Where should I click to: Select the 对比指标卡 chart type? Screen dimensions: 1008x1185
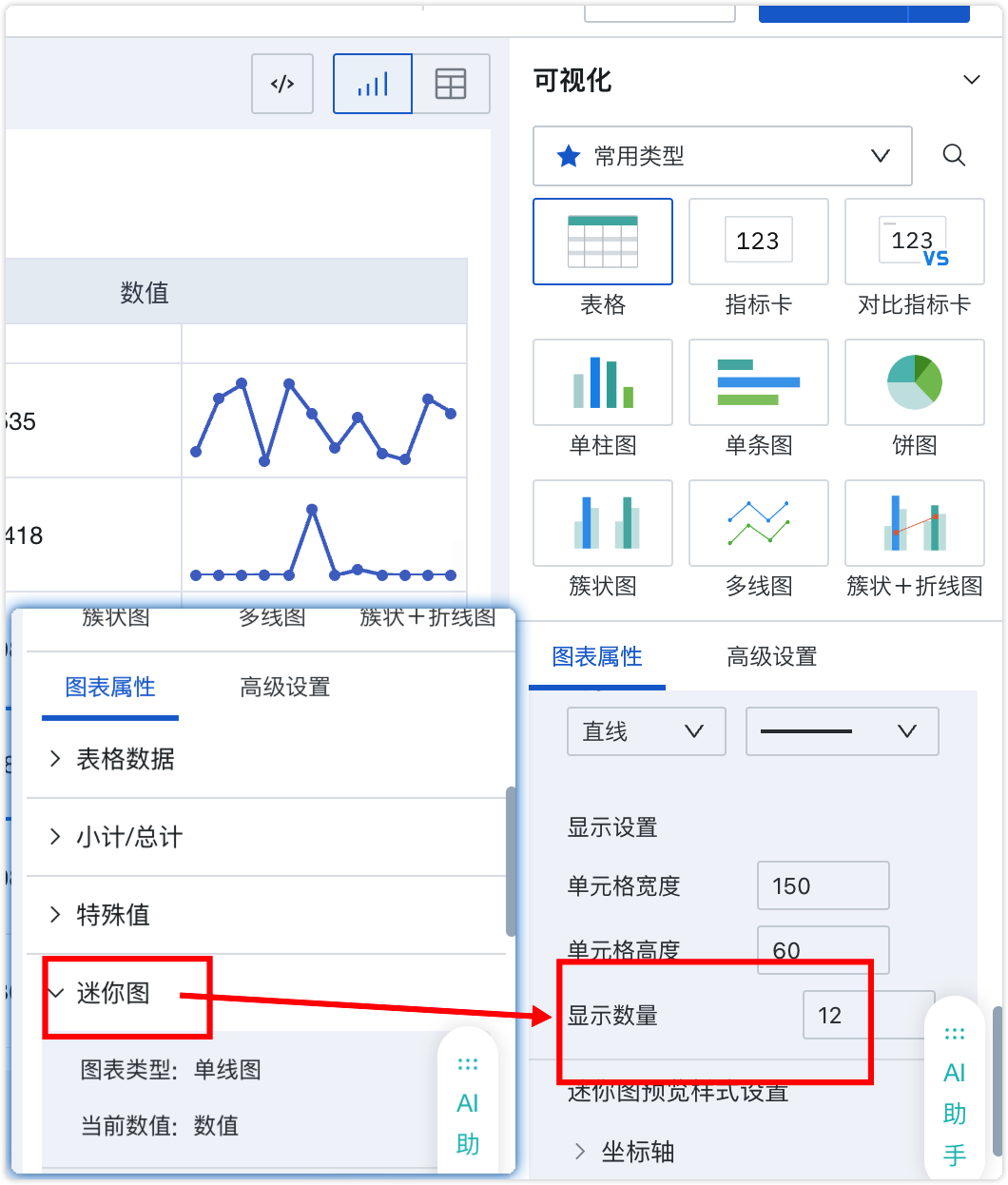pyautogui.click(x=915, y=242)
